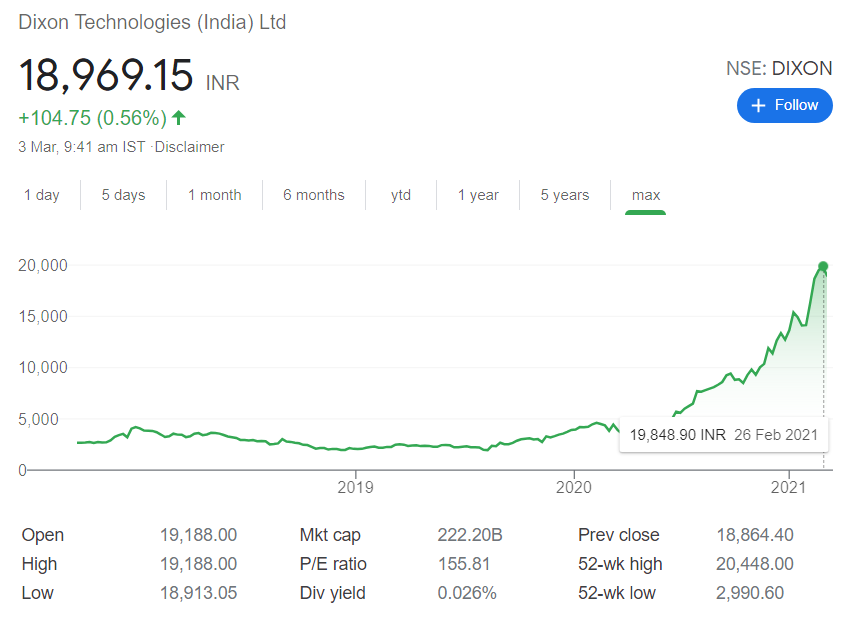
Task: Open the 6 months chart tab
Action: (314, 195)
